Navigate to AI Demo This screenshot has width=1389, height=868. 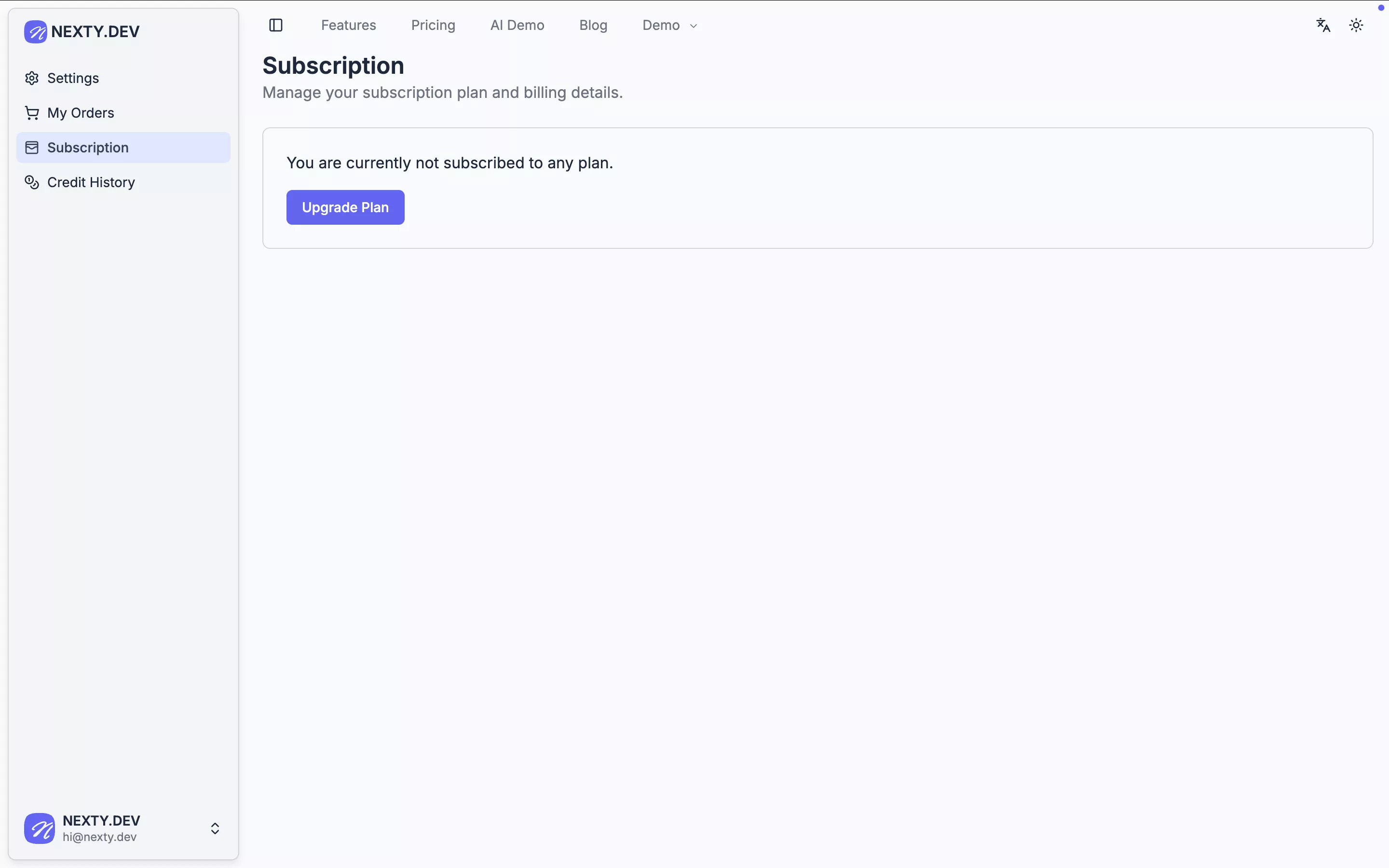pos(517,25)
